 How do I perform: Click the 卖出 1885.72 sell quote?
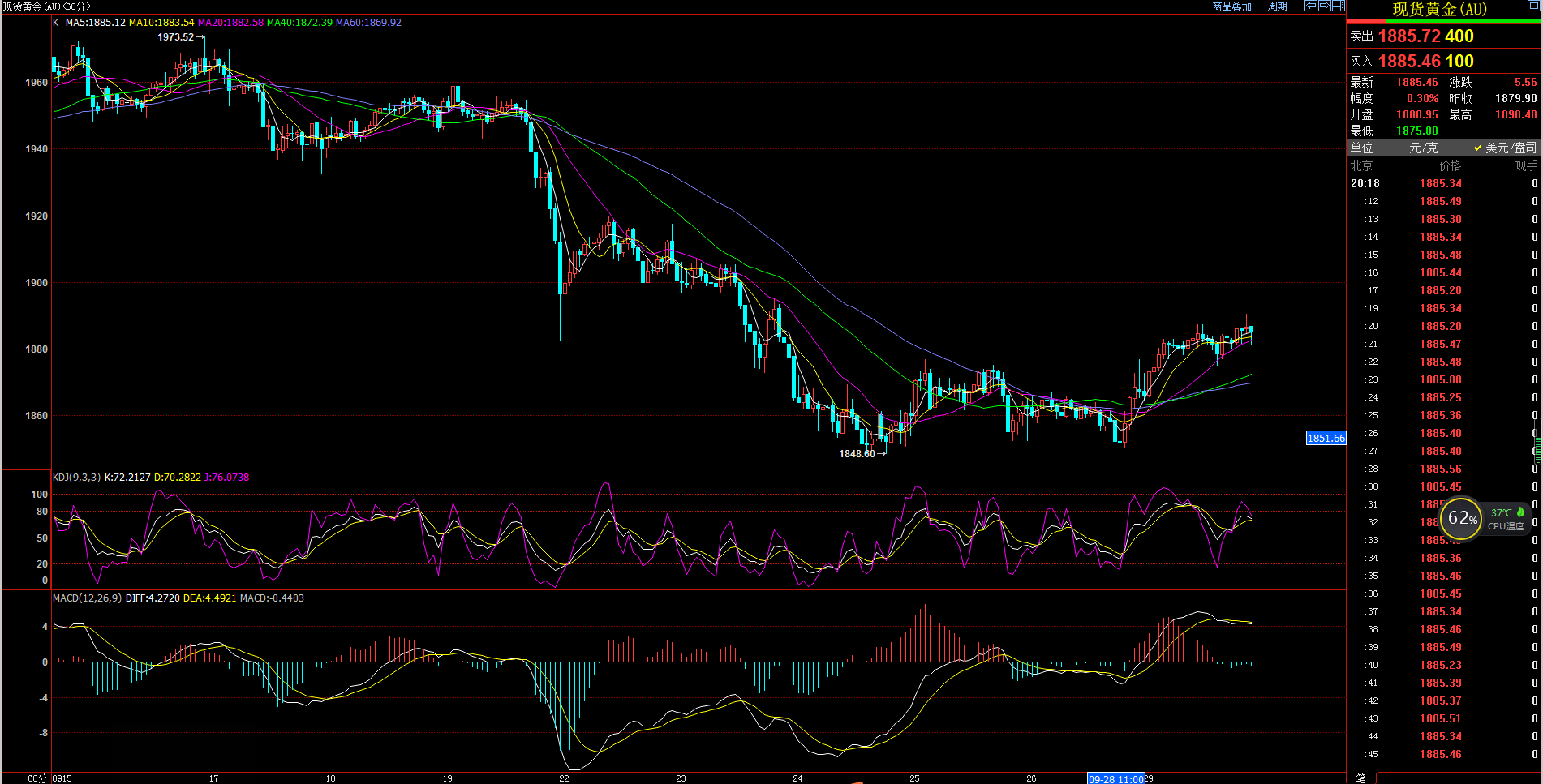(1412, 36)
